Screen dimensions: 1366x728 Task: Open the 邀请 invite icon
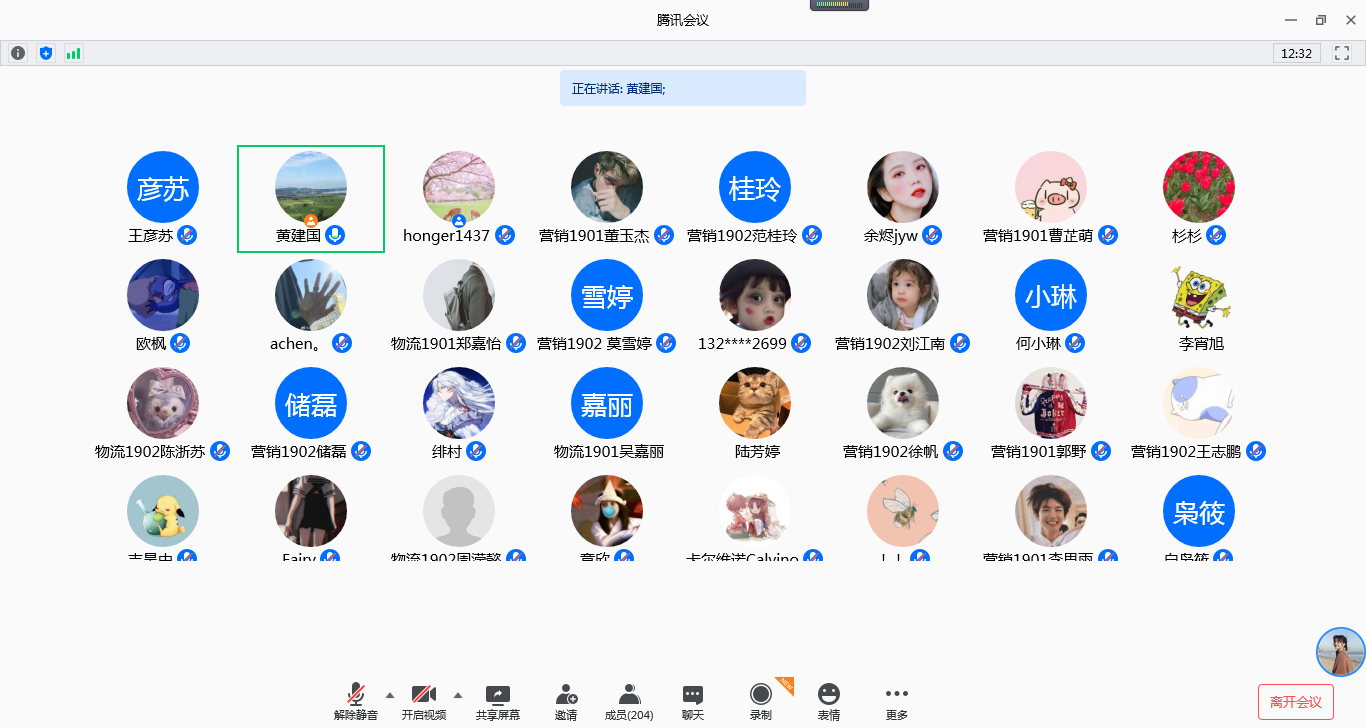(566, 701)
